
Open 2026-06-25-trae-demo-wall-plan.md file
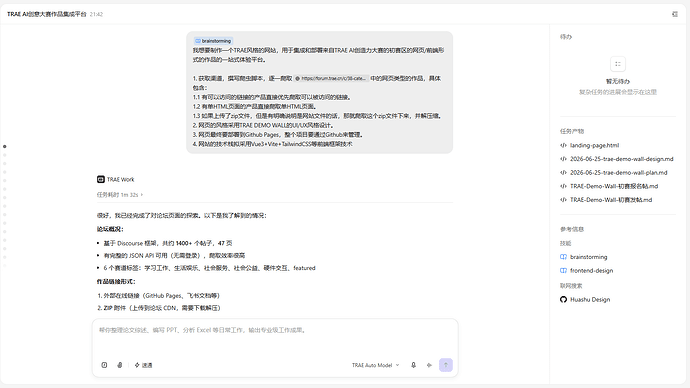click(x=618, y=172)
